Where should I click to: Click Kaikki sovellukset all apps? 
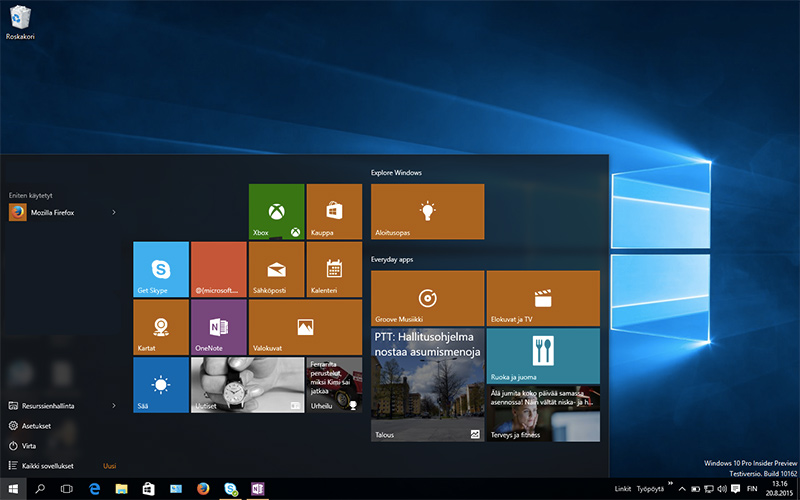click(48, 465)
